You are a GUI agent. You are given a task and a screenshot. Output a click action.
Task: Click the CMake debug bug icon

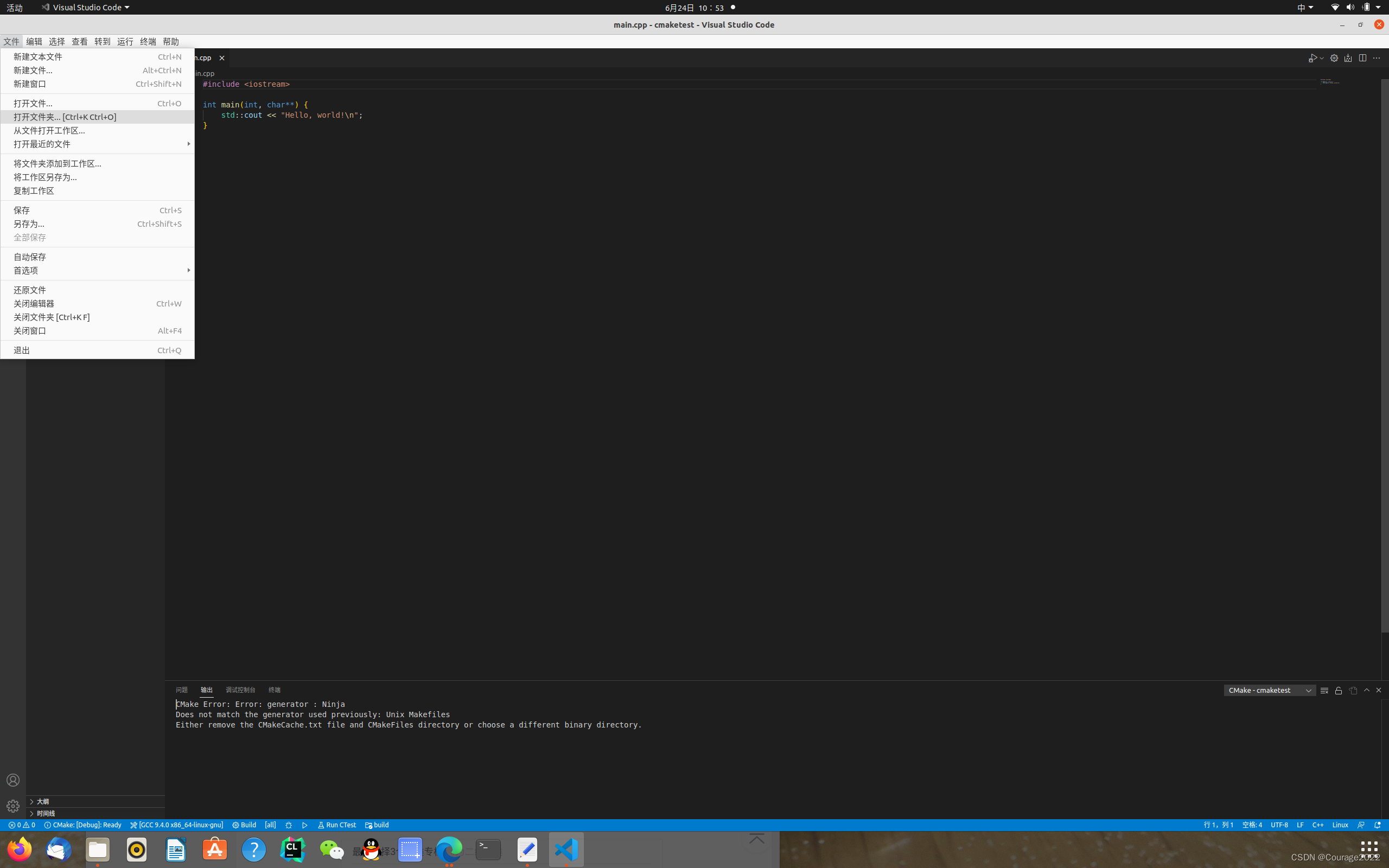289,825
